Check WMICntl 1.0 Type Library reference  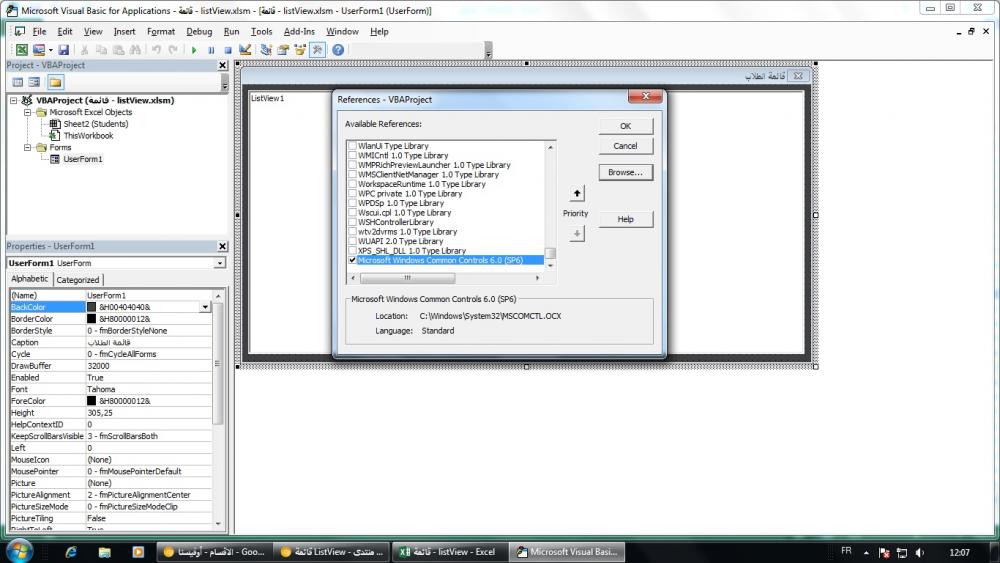tap(352, 155)
